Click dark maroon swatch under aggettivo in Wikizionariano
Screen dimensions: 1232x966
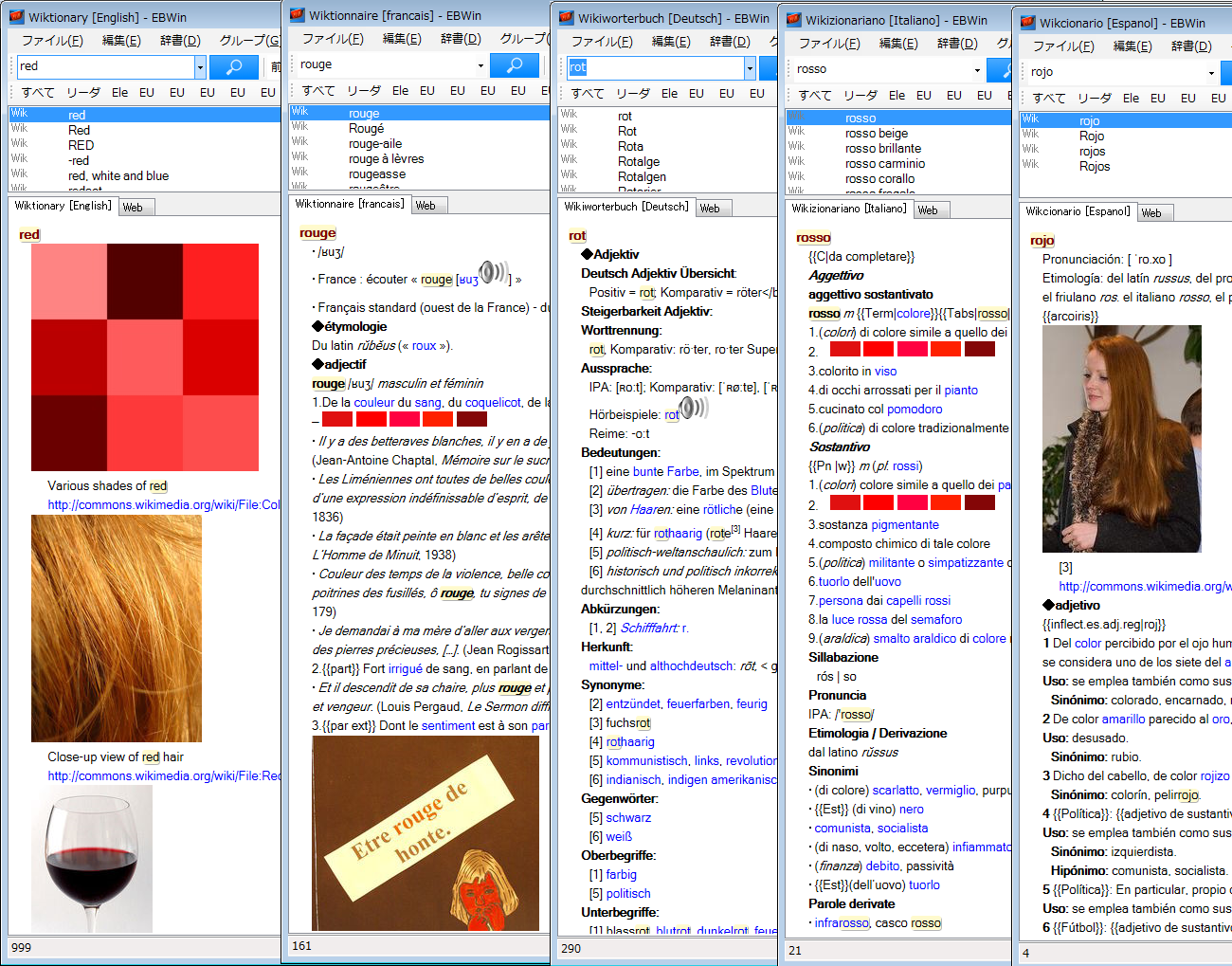pyautogui.click(x=980, y=349)
